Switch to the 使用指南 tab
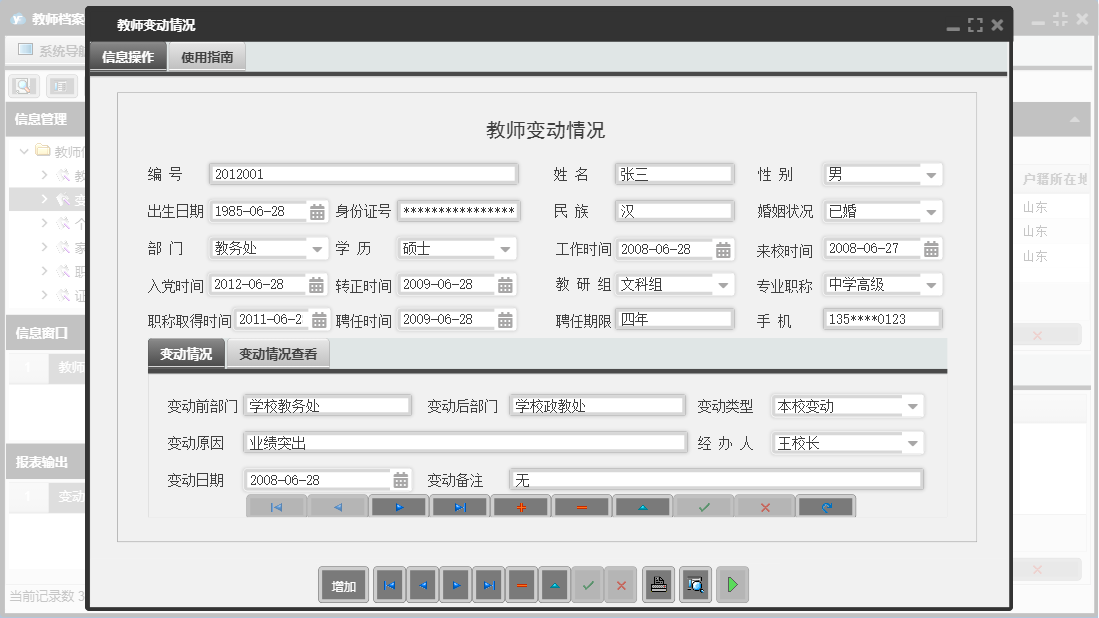This screenshot has height=618, width=1099. (x=206, y=57)
